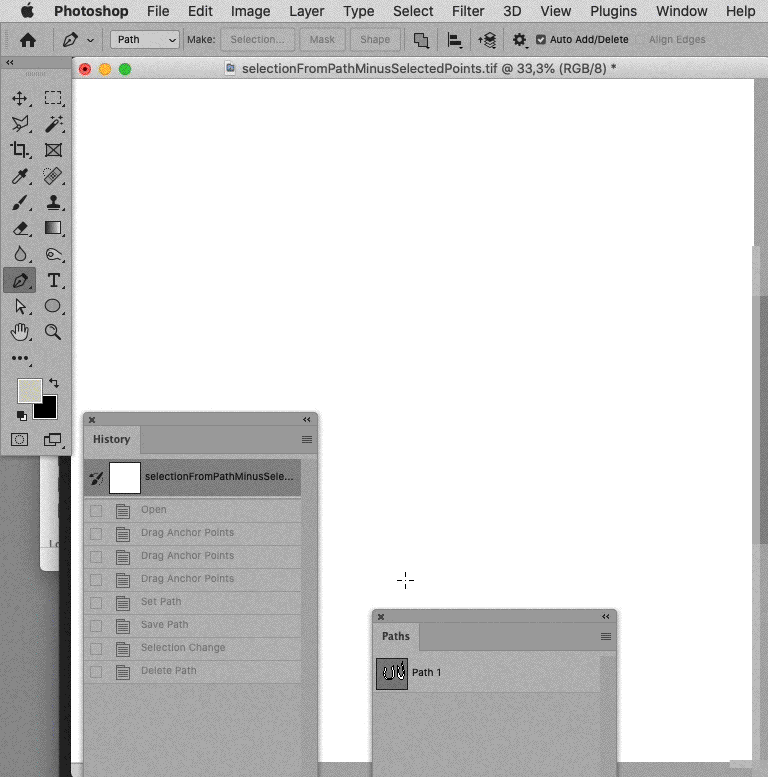Click the Make Selection button
Screen dimensions: 768x777
point(257,40)
